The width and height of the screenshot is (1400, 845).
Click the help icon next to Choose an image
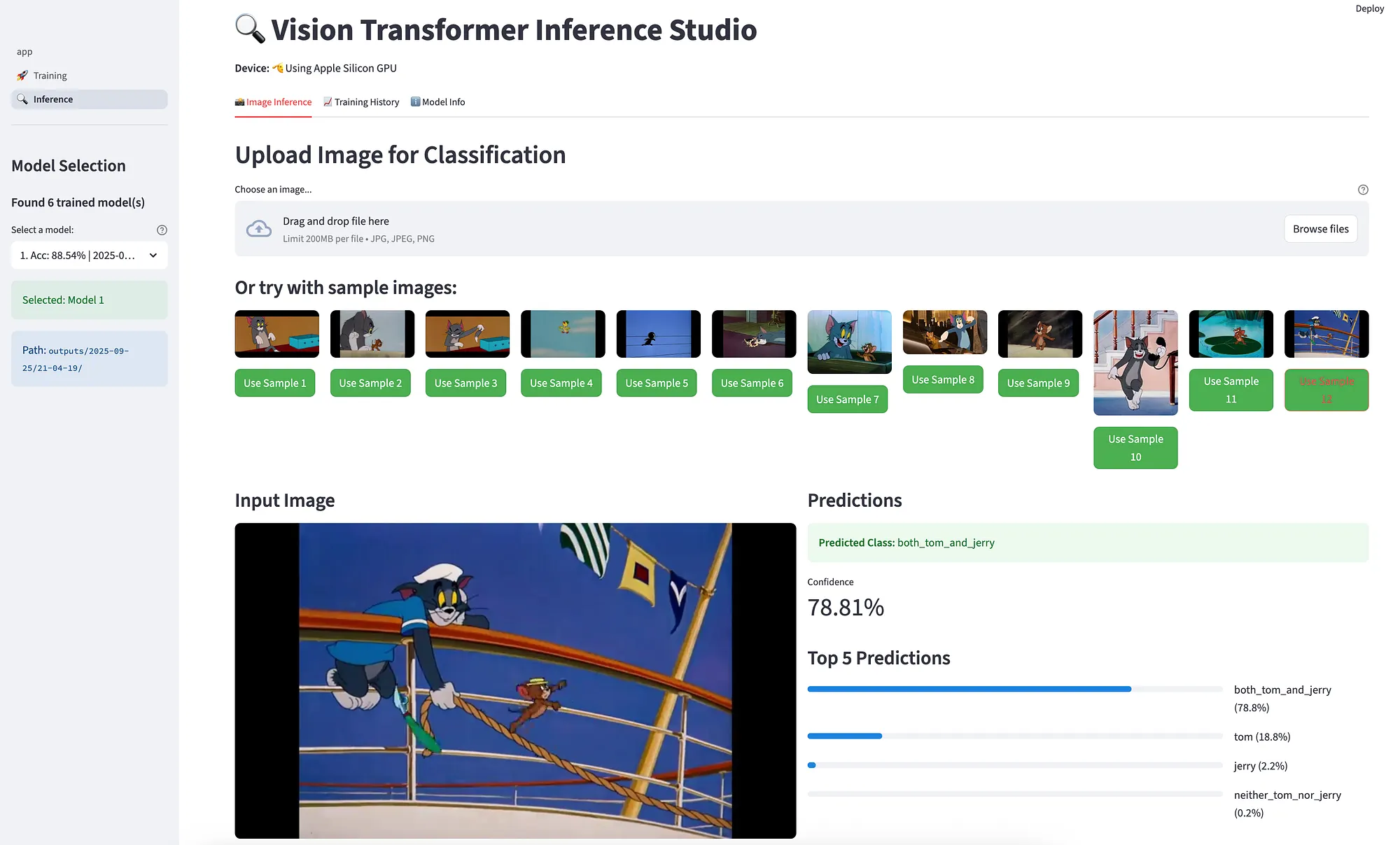1362,190
